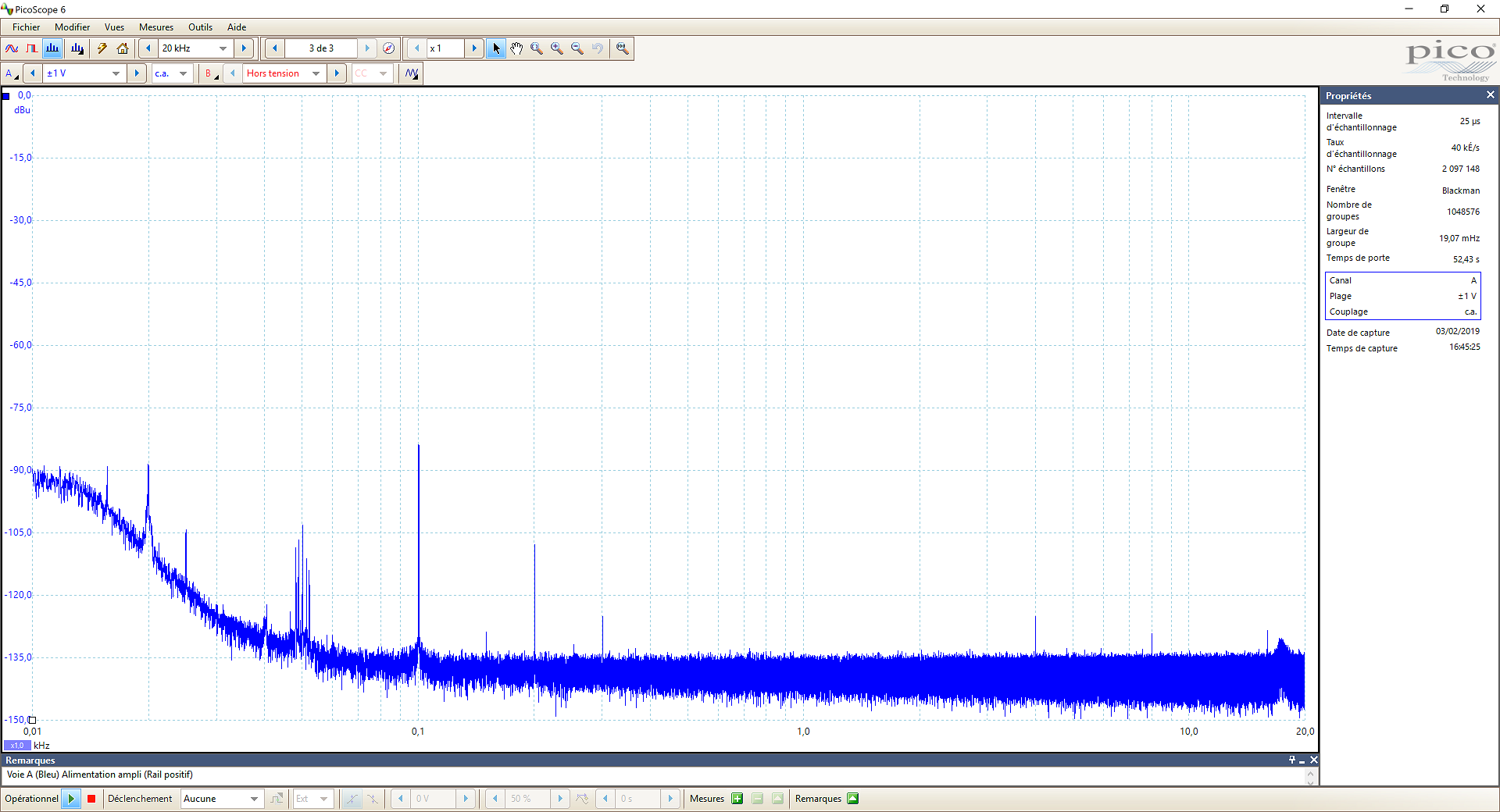Click the Canal A properties box
1500x812 pixels.
(x=1402, y=296)
